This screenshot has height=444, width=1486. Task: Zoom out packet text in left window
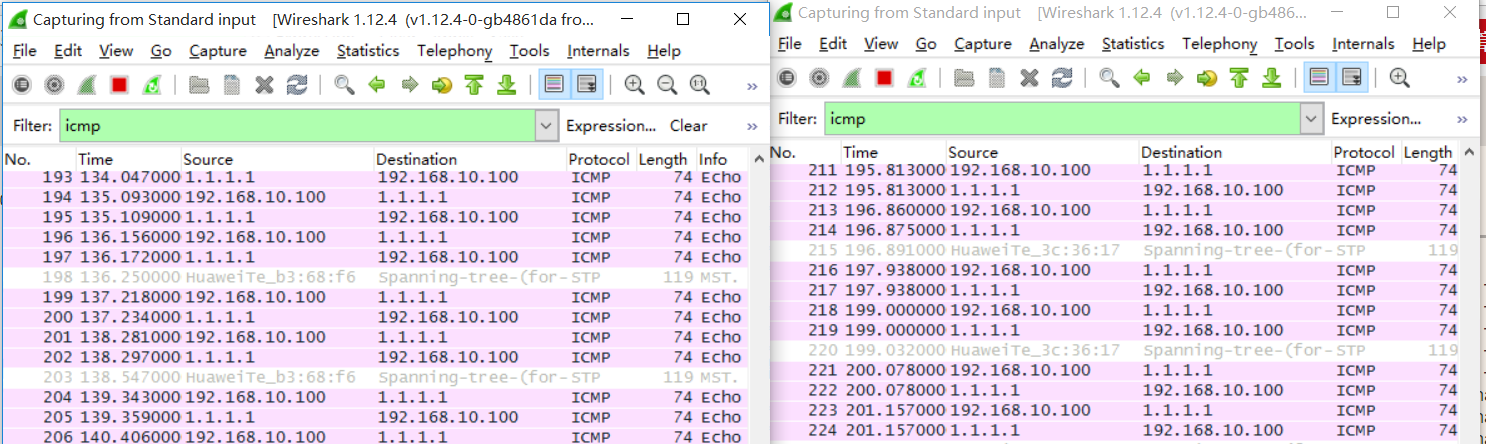(x=667, y=86)
